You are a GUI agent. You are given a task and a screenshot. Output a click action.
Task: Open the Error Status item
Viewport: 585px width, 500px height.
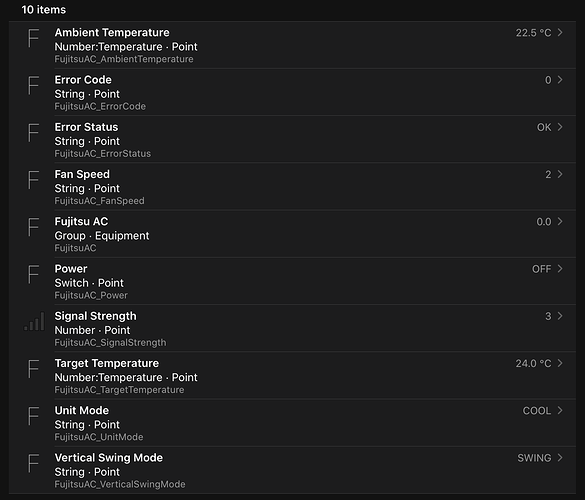[x=292, y=139]
